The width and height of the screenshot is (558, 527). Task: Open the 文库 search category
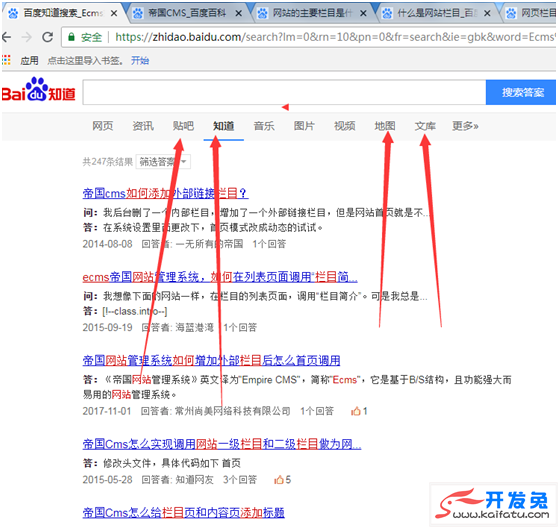(x=425, y=126)
